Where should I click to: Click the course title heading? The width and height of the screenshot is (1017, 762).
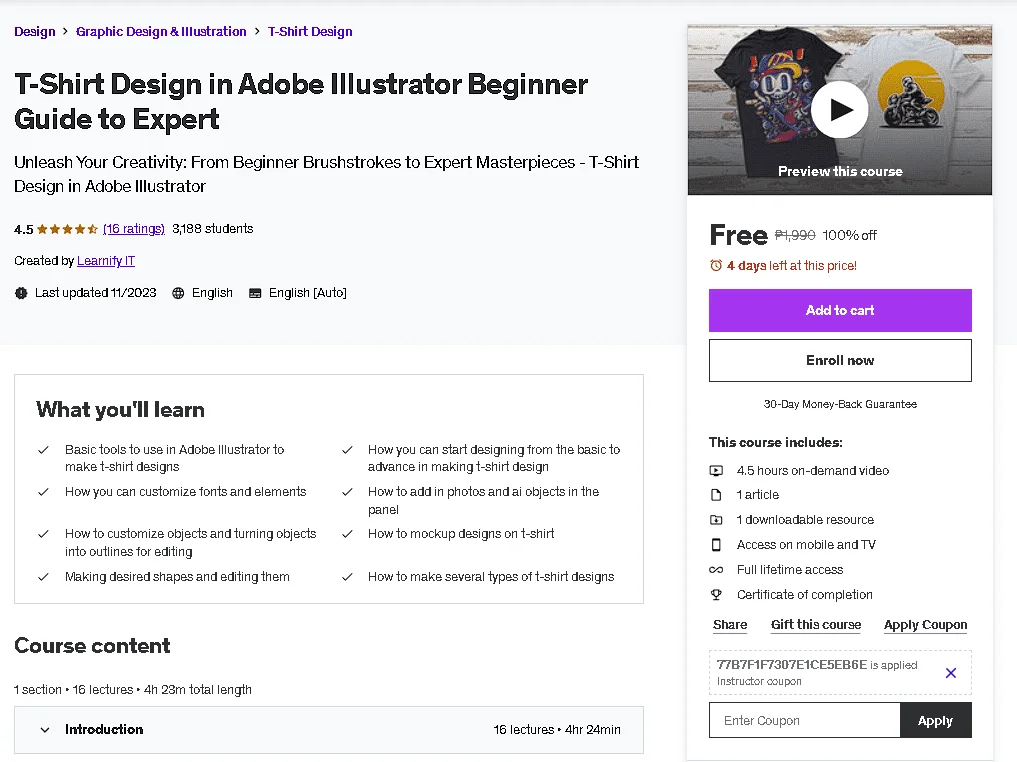click(x=301, y=102)
